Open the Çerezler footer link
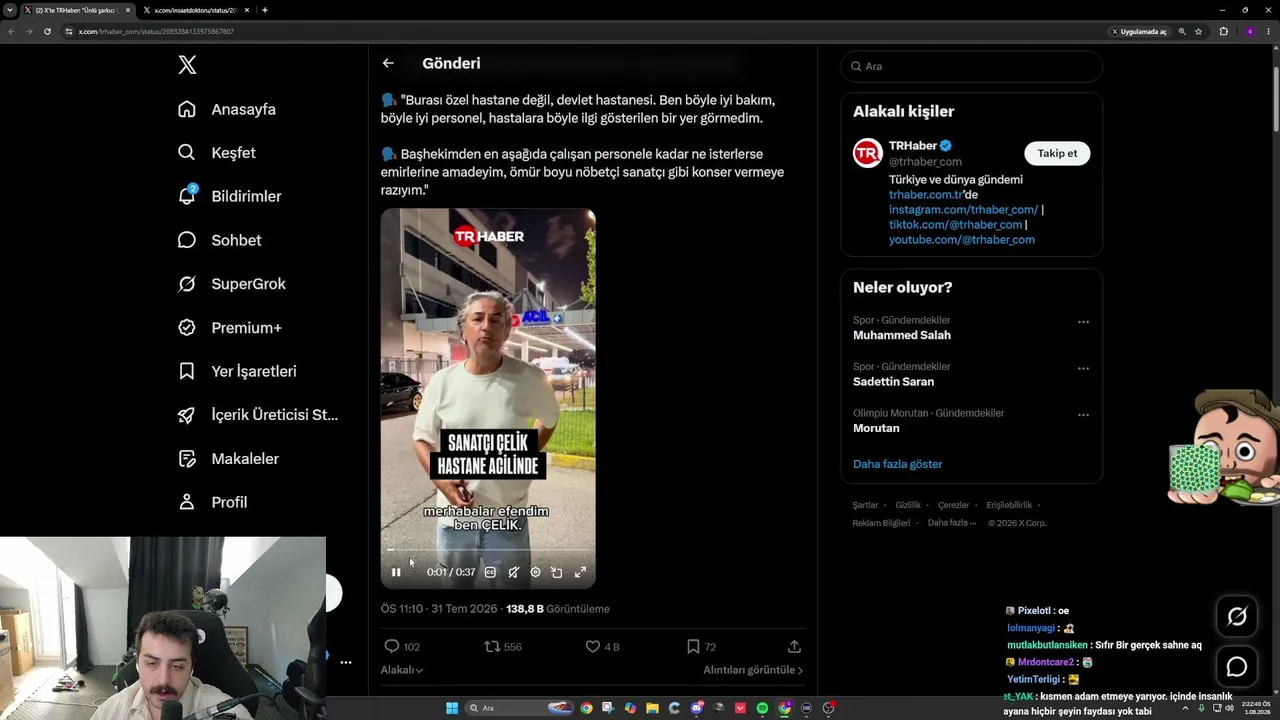The image size is (1280, 720). (x=954, y=505)
